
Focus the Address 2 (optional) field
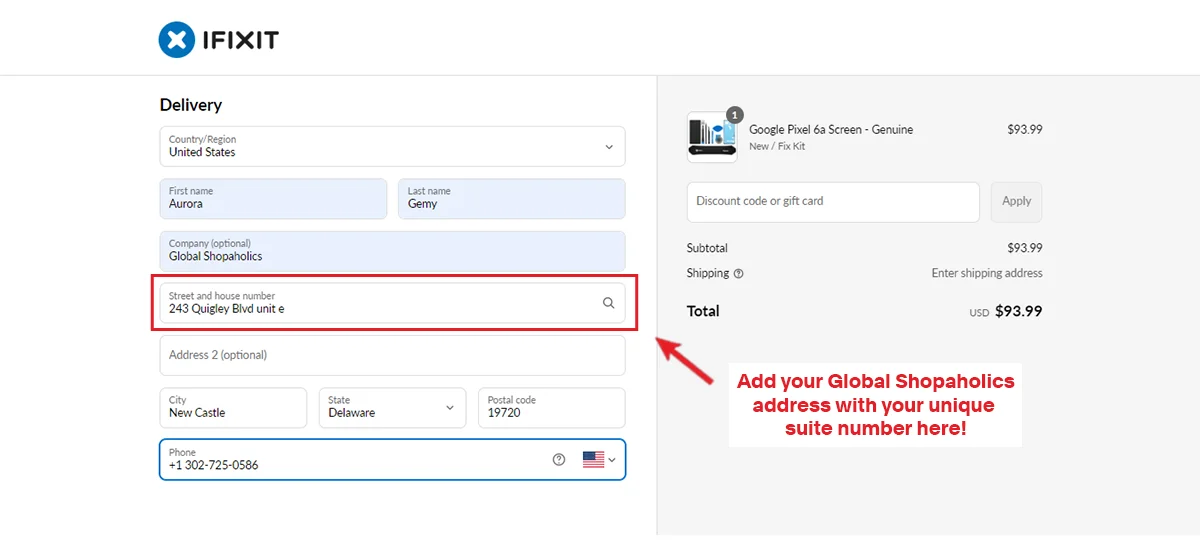tap(392, 355)
